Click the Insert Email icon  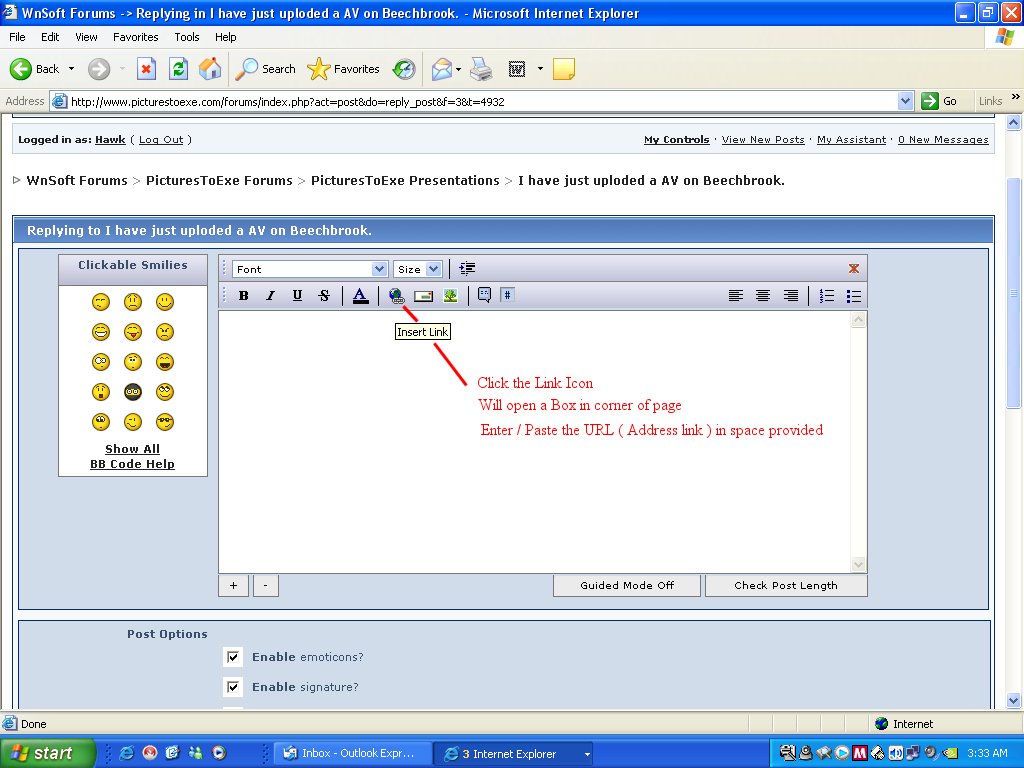tap(423, 296)
